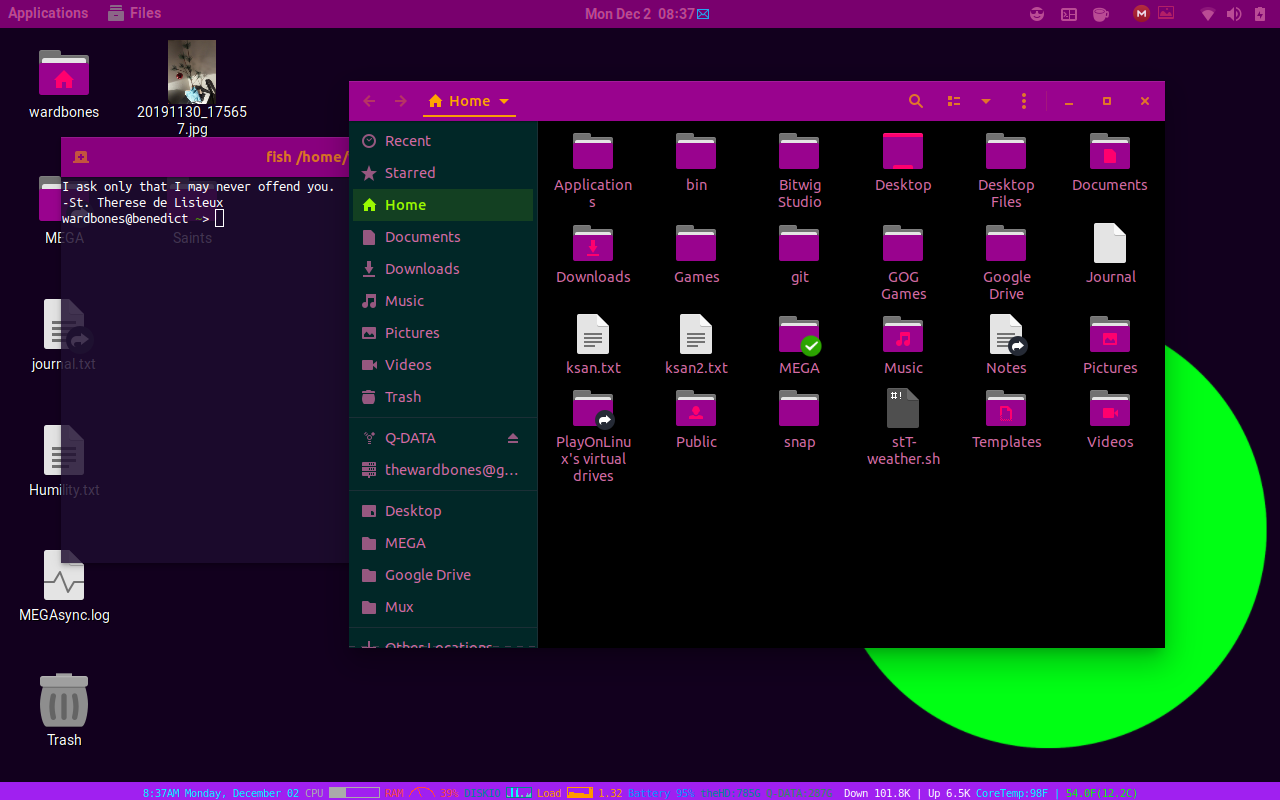Viewport: 1280px width, 800px height.
Task: Open the Music folder in the file grid
Action: pos(903,345)
